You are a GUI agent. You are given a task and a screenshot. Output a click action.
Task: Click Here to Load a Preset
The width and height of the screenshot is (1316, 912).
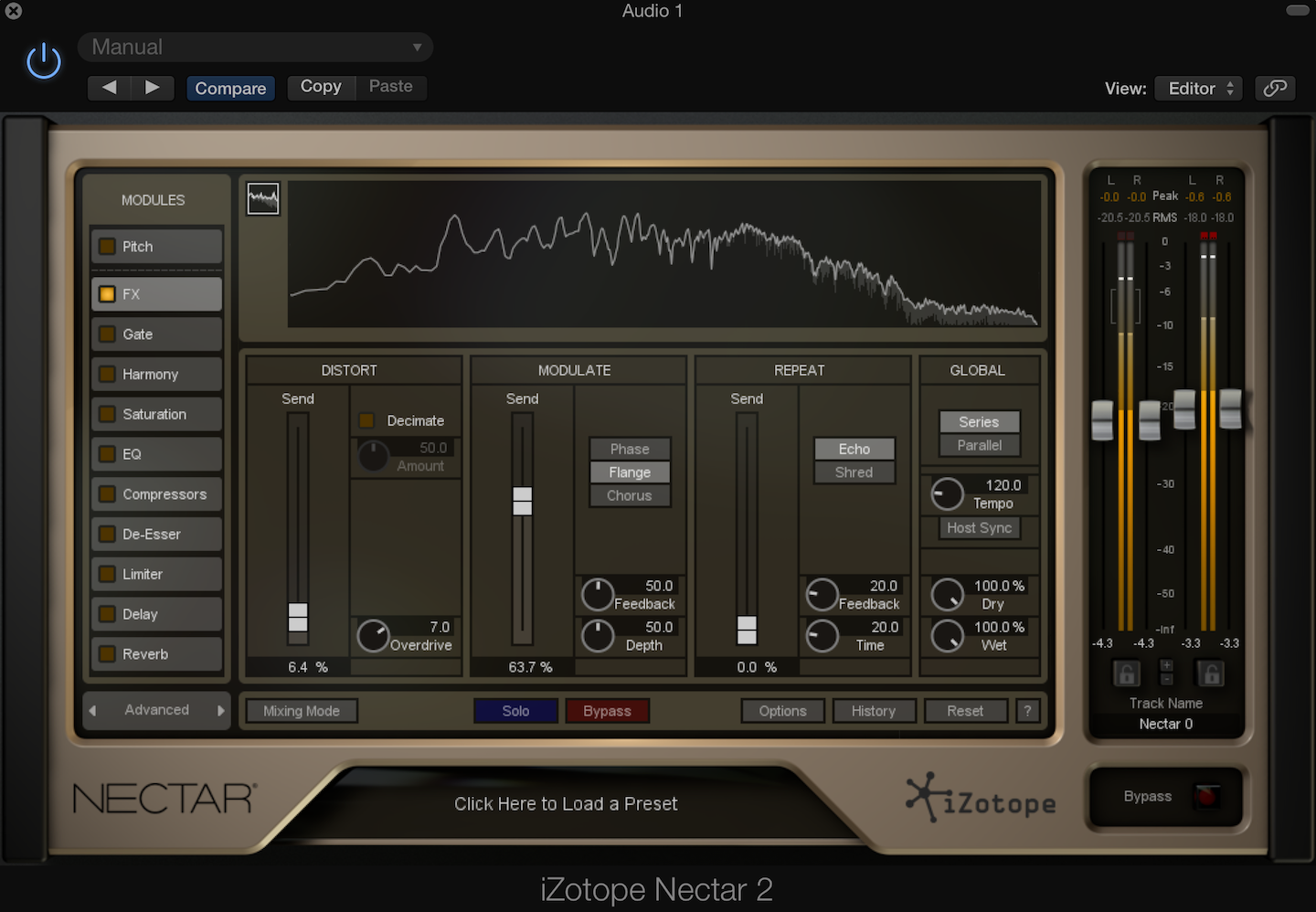click(566, 804)
